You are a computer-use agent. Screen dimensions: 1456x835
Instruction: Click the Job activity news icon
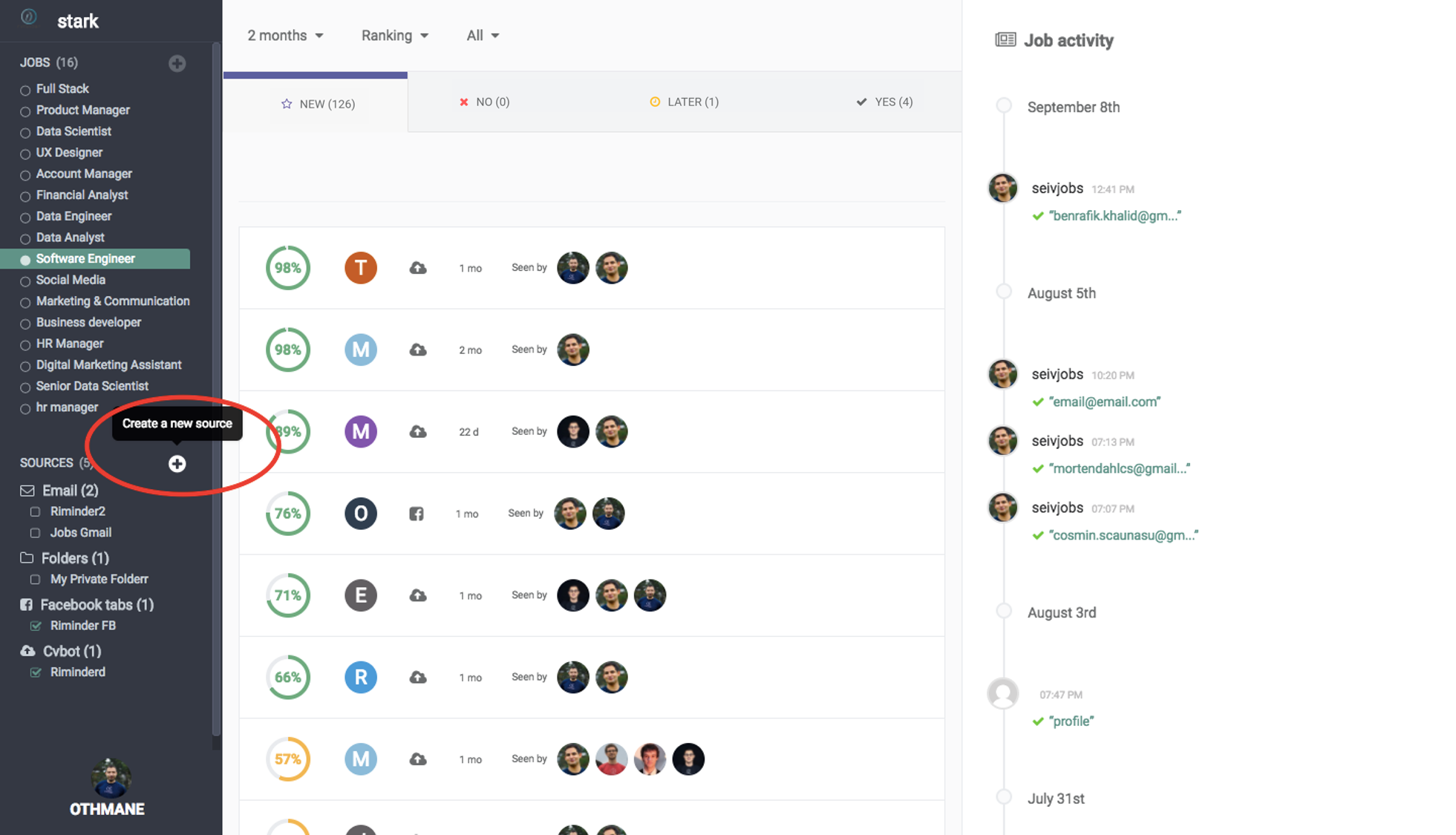[1005, 40]
